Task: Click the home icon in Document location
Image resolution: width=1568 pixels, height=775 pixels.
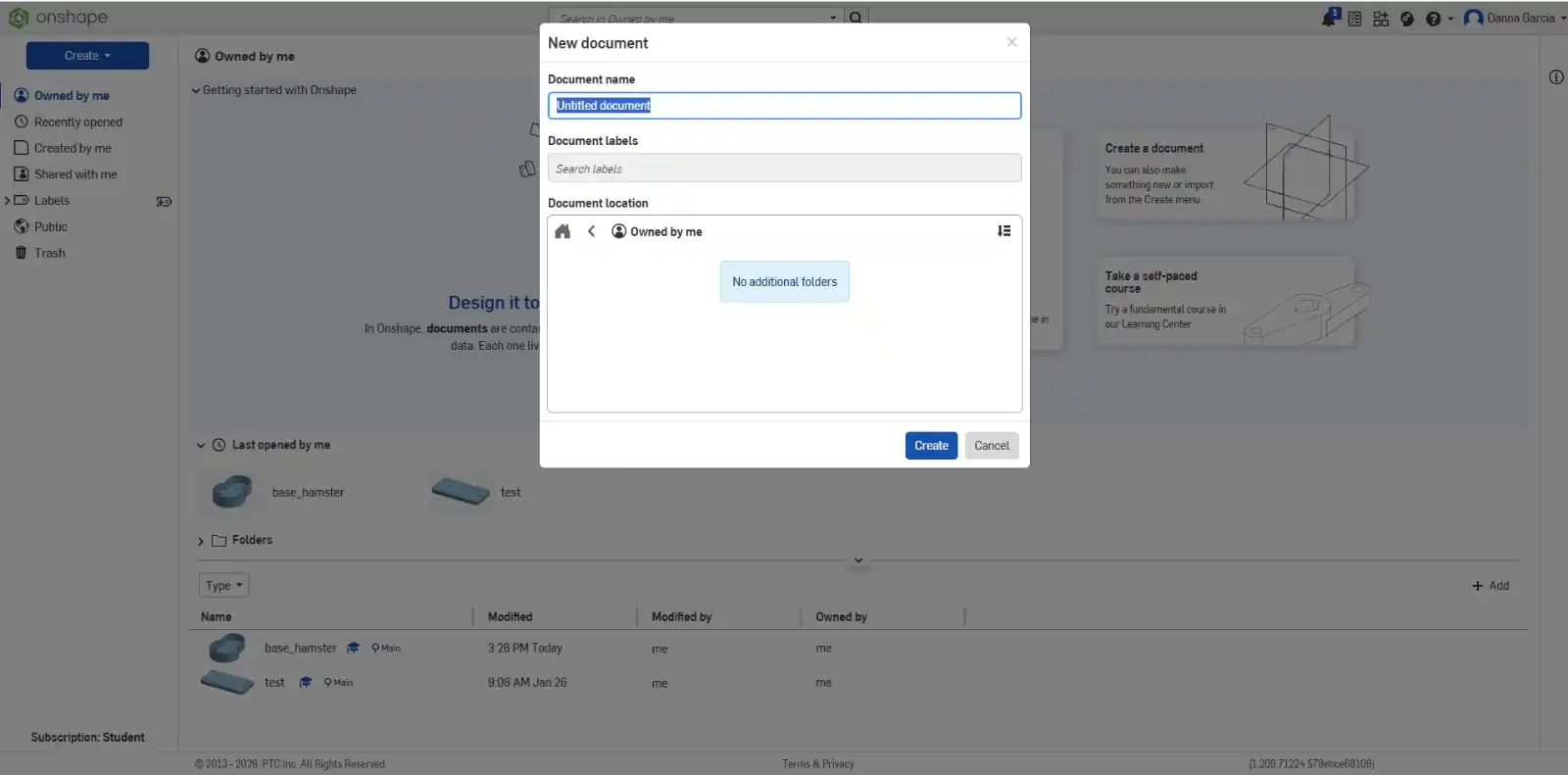Action: [x=563, y=232]
